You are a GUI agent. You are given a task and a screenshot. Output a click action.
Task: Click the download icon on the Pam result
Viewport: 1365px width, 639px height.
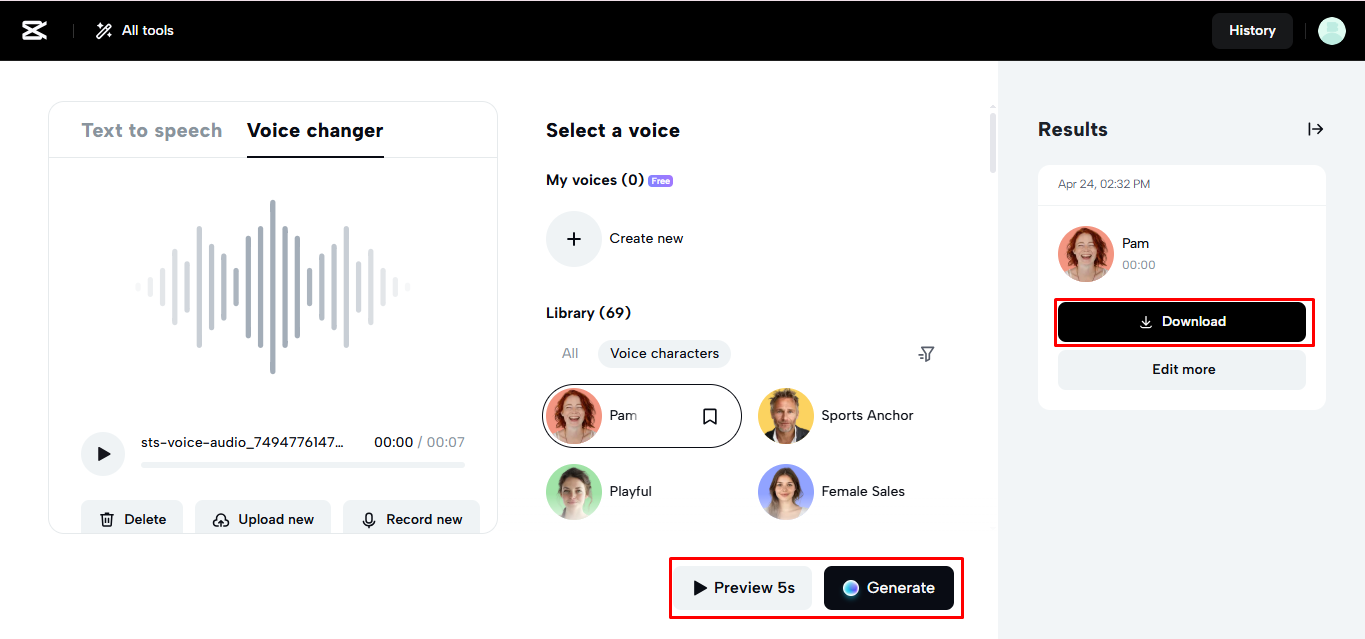[1144, 321]
